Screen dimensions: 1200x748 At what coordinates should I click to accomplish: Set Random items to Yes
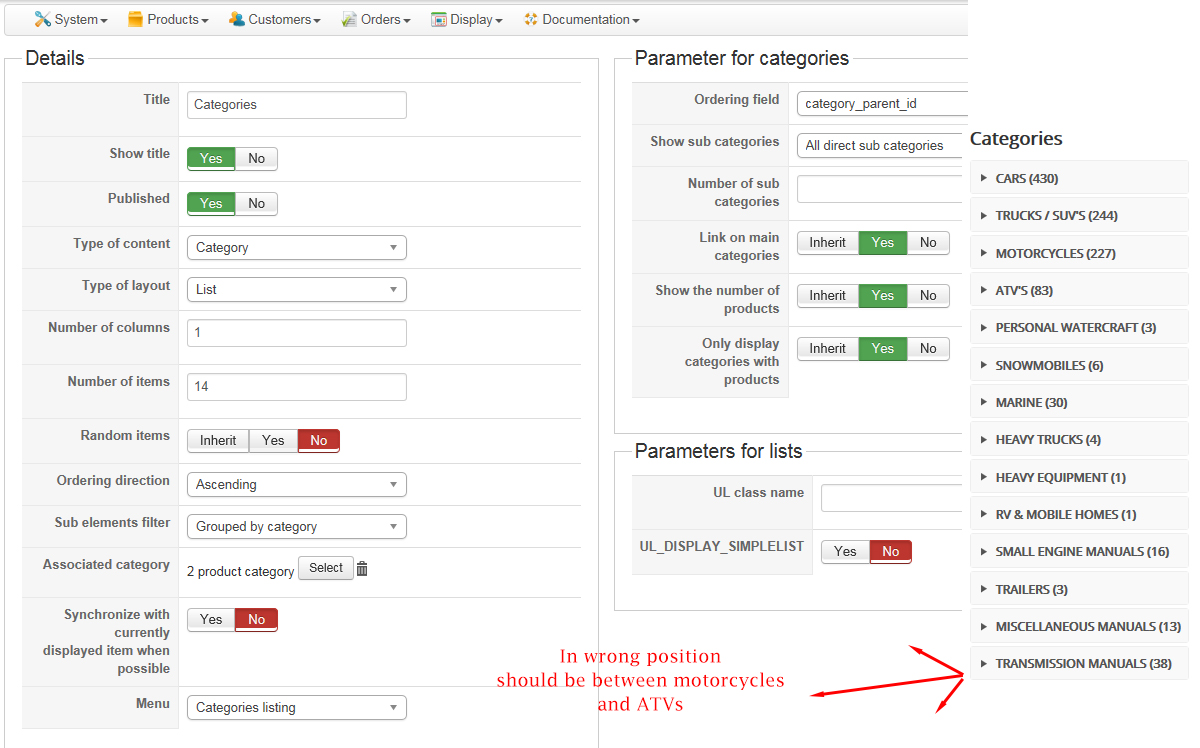(x=273, y=440)
